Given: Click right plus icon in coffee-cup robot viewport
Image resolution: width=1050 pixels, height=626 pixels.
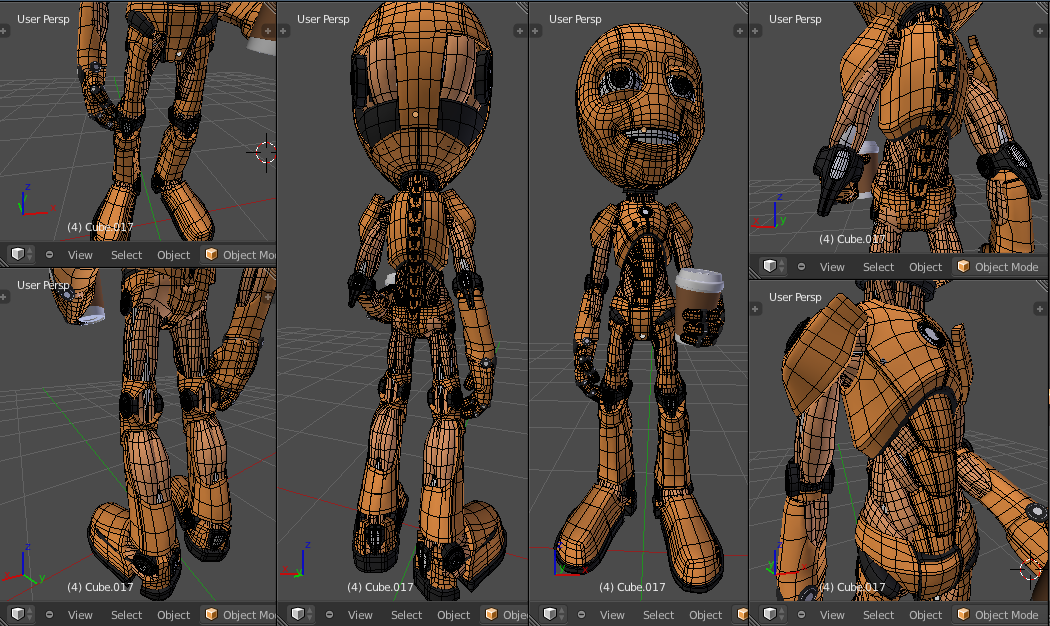Looking at the screenshot, I should [x=739, y=31].
